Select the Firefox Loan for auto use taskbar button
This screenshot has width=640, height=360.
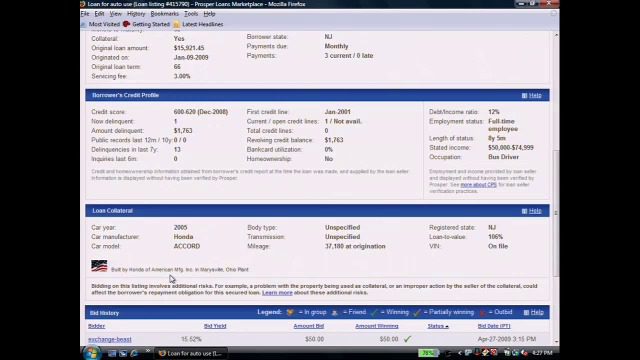(190, 353)
